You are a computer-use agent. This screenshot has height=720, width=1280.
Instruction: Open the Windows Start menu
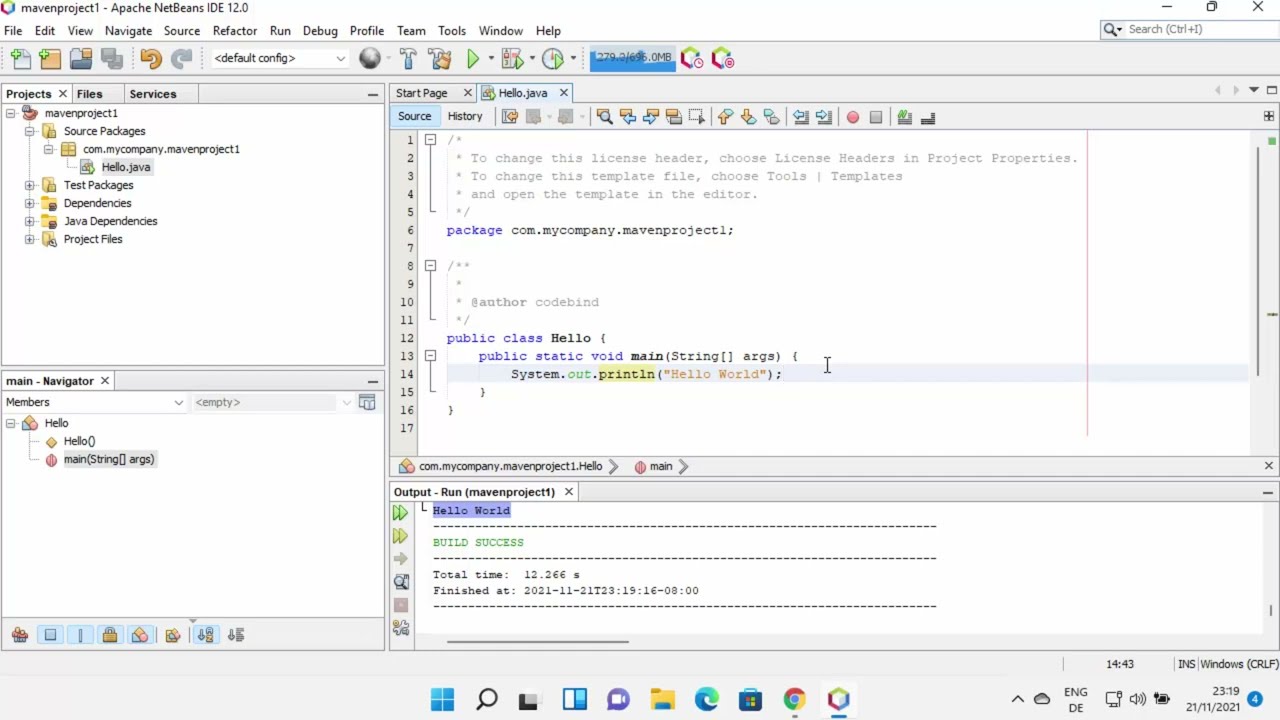[x=442, y=699]
